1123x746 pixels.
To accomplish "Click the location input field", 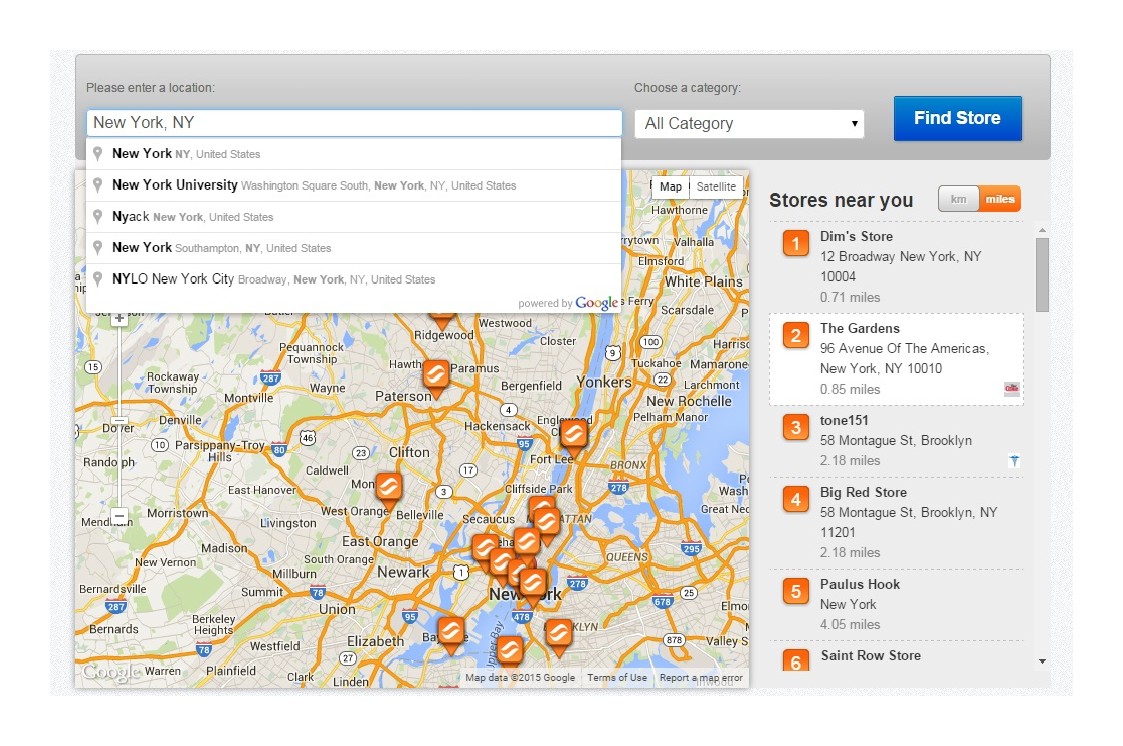I will (354, 123).
